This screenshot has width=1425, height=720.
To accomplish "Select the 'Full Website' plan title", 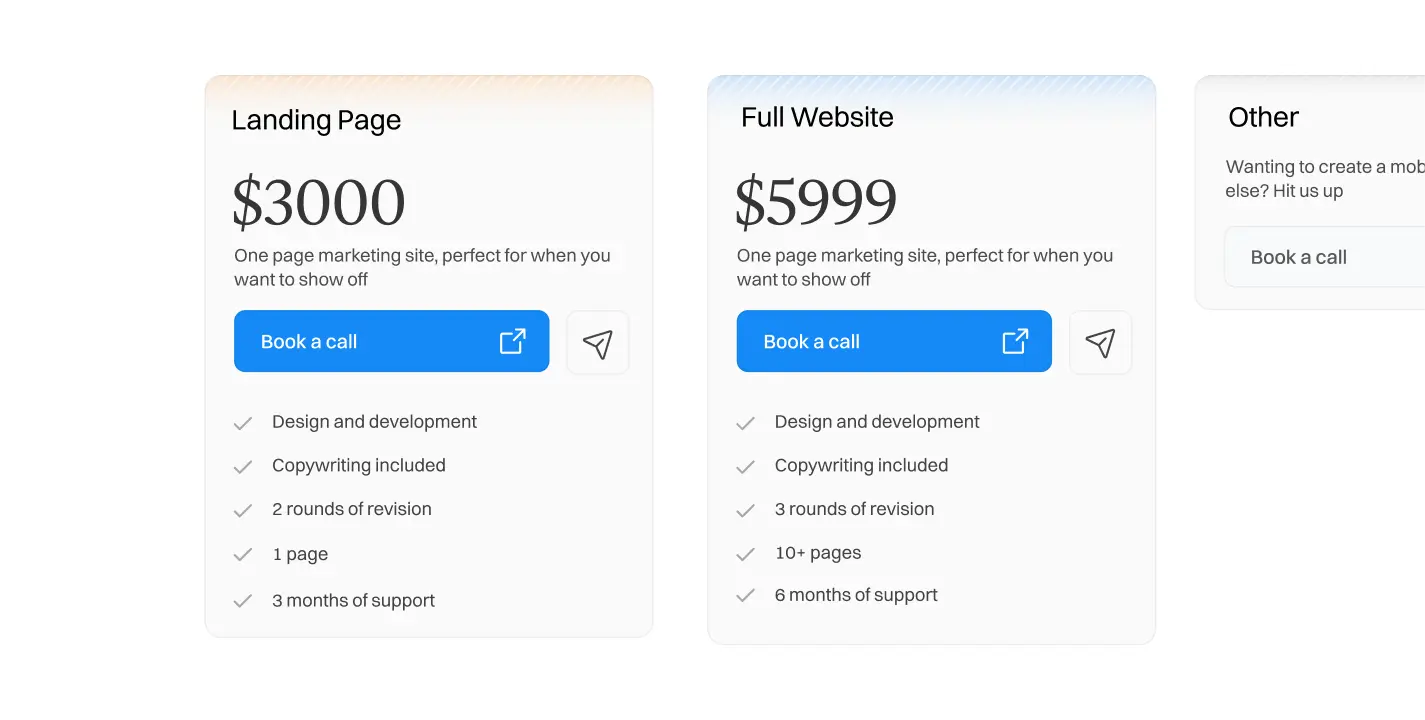I will pyautogui.click(x=817, y=117).
